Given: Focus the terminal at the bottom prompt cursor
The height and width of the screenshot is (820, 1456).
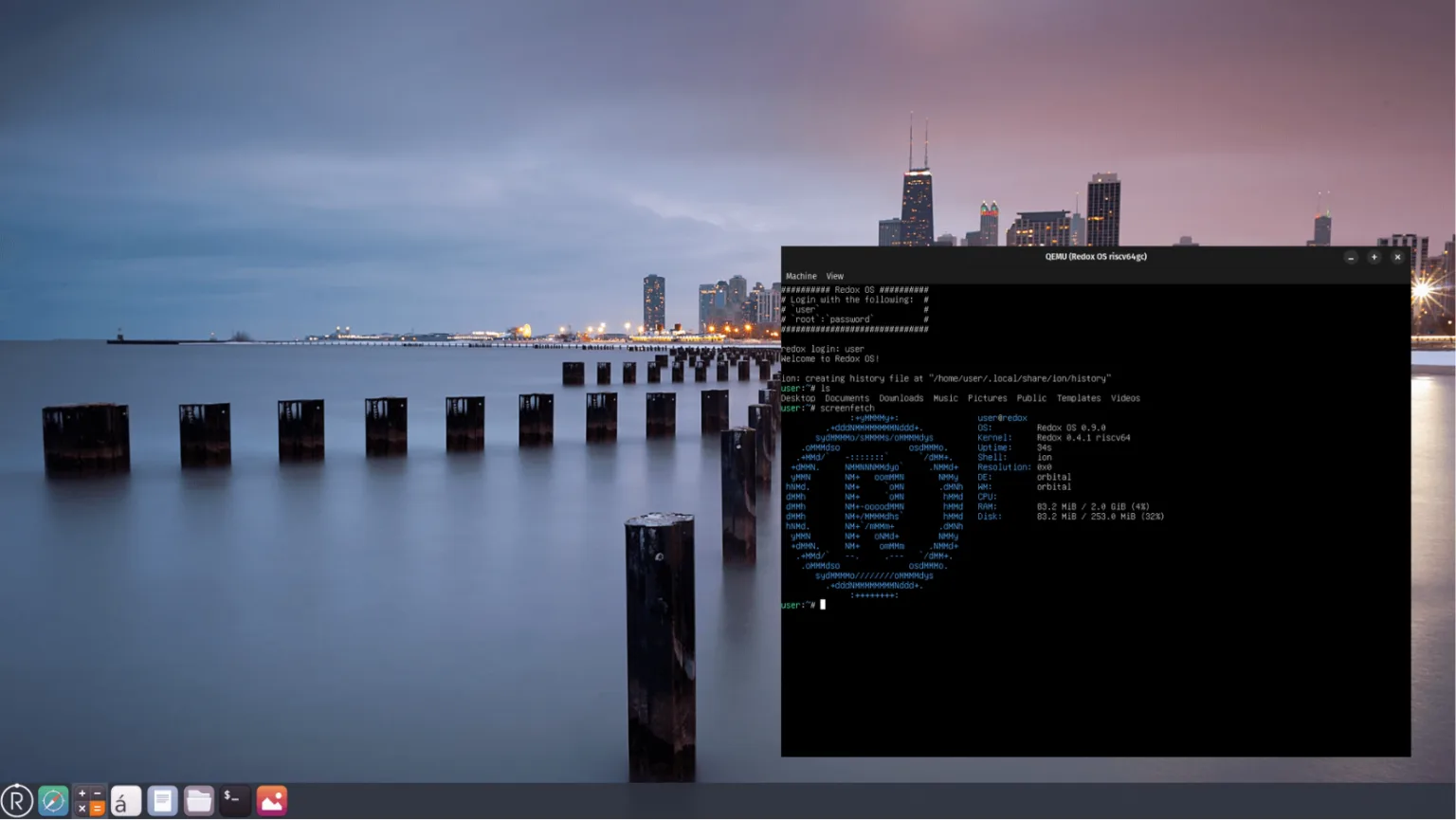Looking at the screenshot, I should 823,605.
